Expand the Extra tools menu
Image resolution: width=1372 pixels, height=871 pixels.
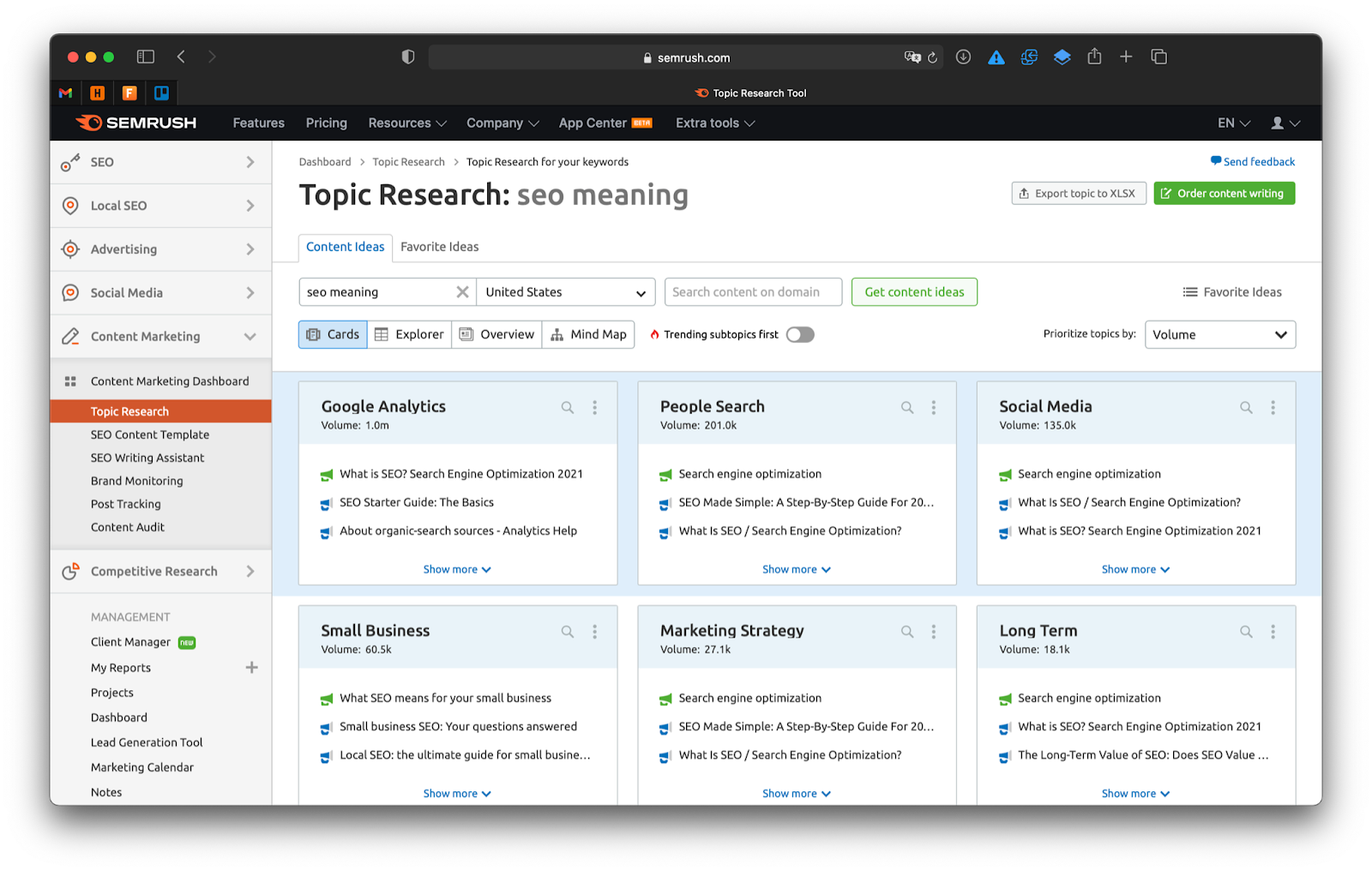click(715, 123)
